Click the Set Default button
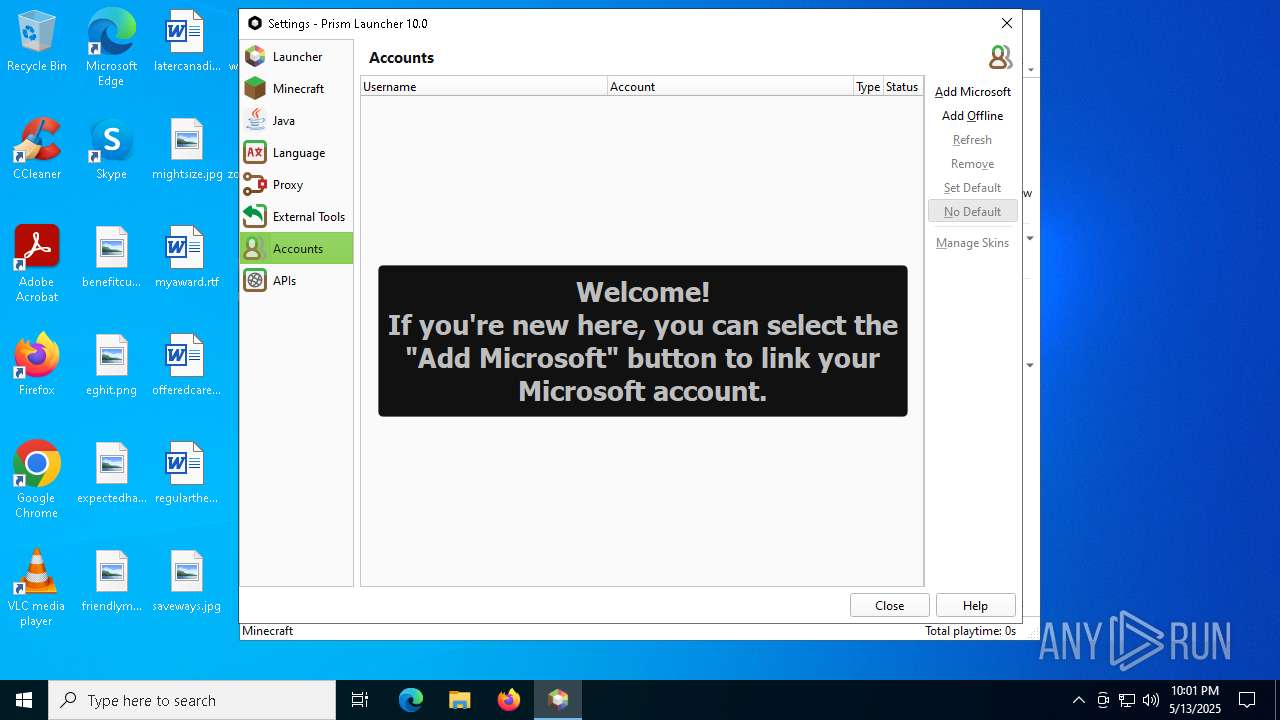This screenshot has height=720, width=1280. click(x=972, y=187)
